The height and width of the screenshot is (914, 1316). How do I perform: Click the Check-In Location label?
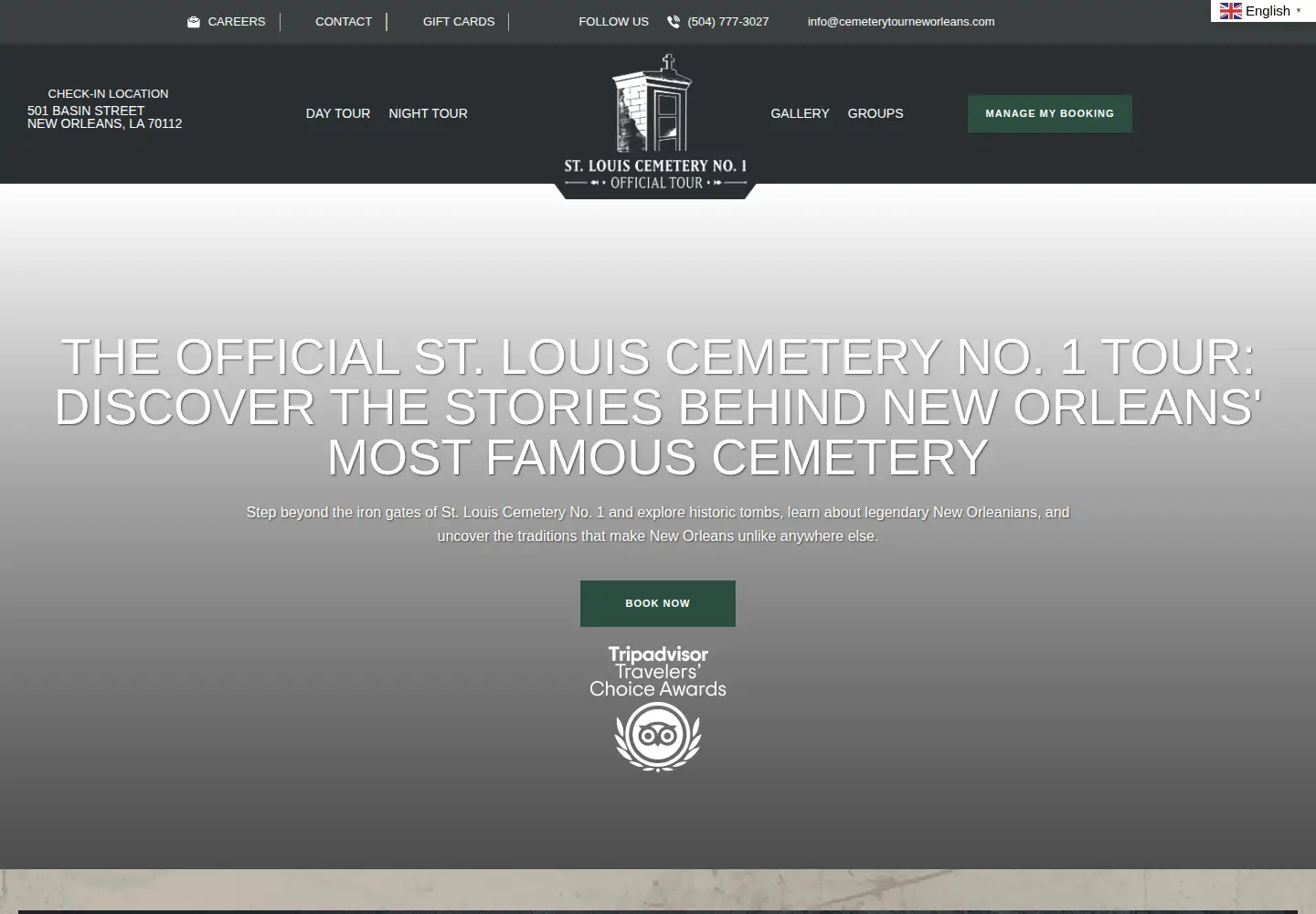point(108,94)
